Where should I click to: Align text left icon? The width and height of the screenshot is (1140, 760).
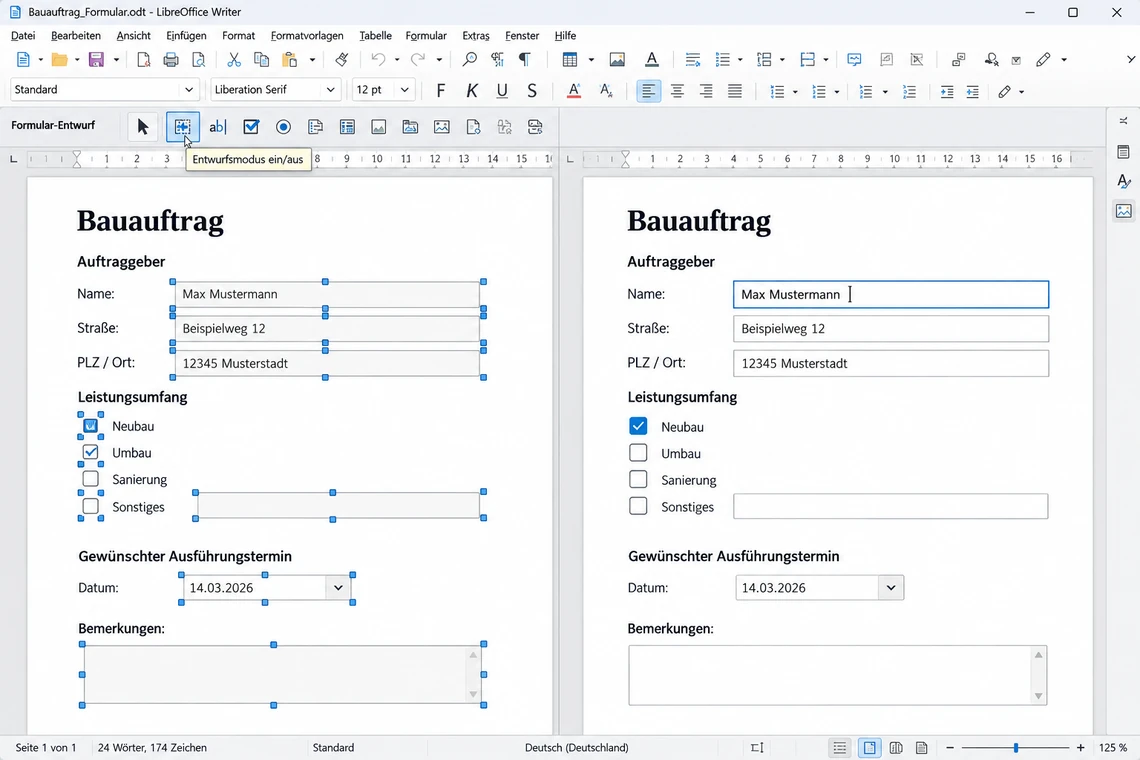tap(648, 91)
